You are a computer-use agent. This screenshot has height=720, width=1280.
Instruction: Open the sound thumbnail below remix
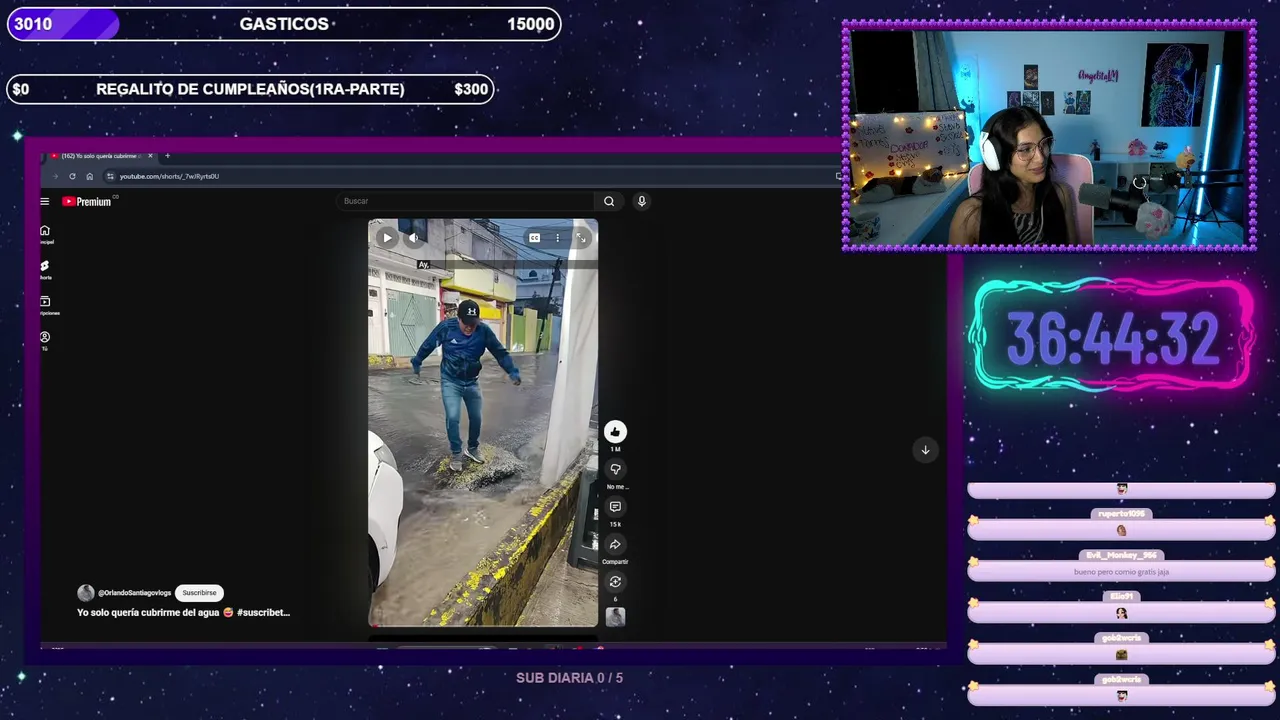615,617
